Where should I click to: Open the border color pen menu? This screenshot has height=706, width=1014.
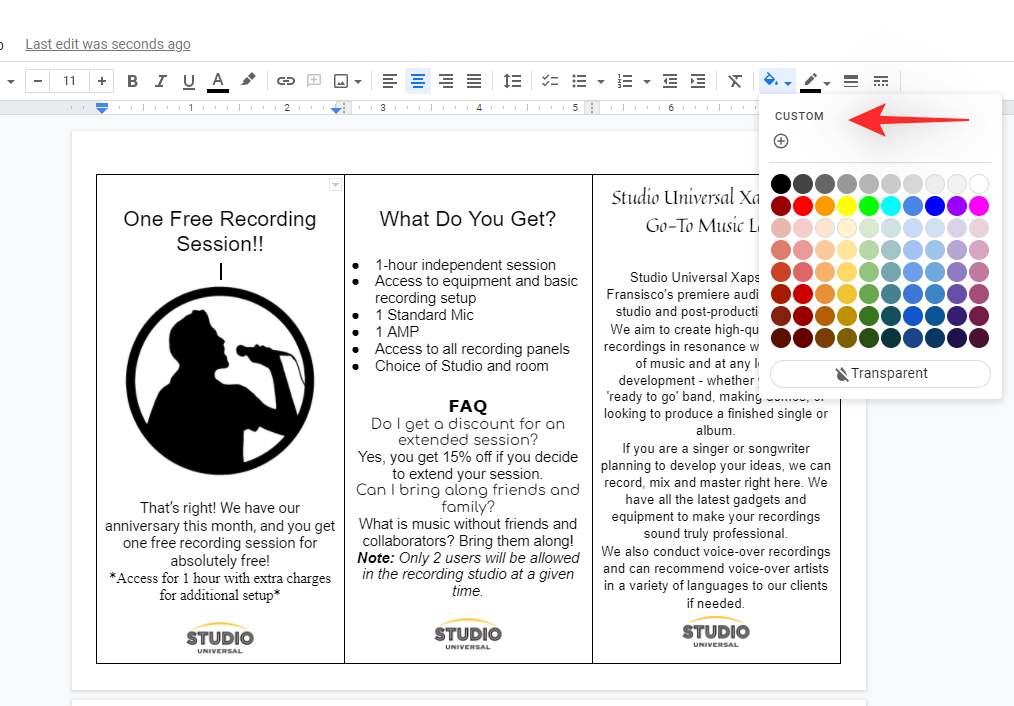pos(816,81)
